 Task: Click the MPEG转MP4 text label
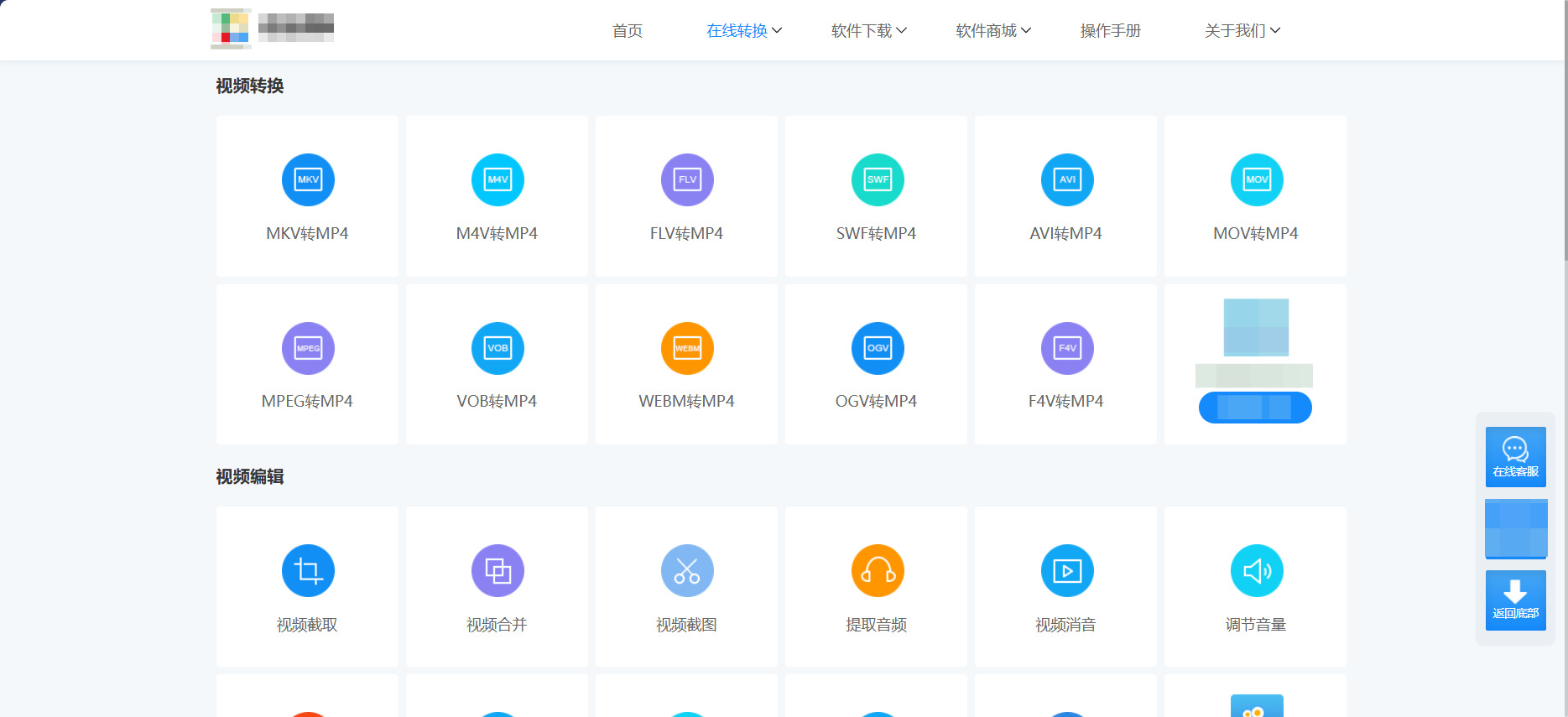click(x=307, y=402)
